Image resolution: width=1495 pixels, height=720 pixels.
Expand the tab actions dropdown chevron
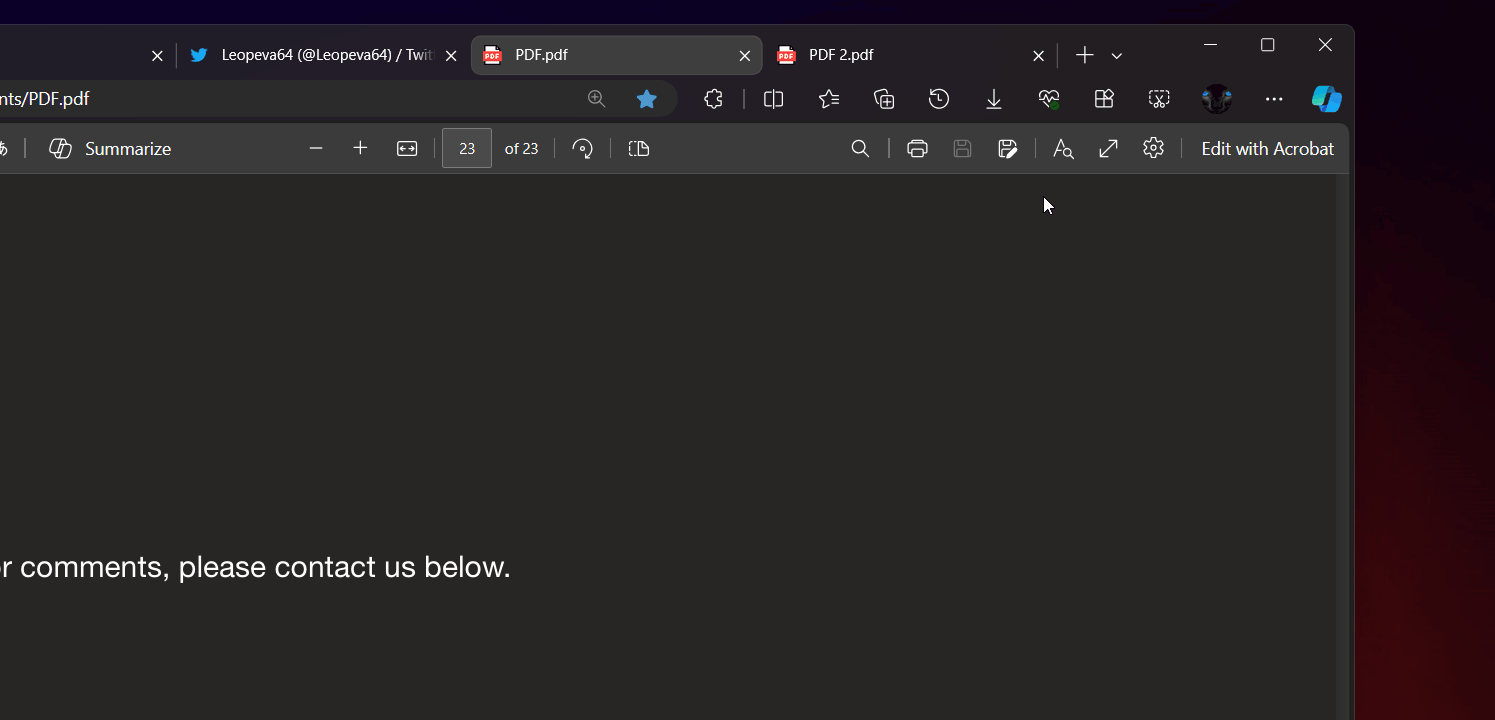click(x=1117, y=56)
